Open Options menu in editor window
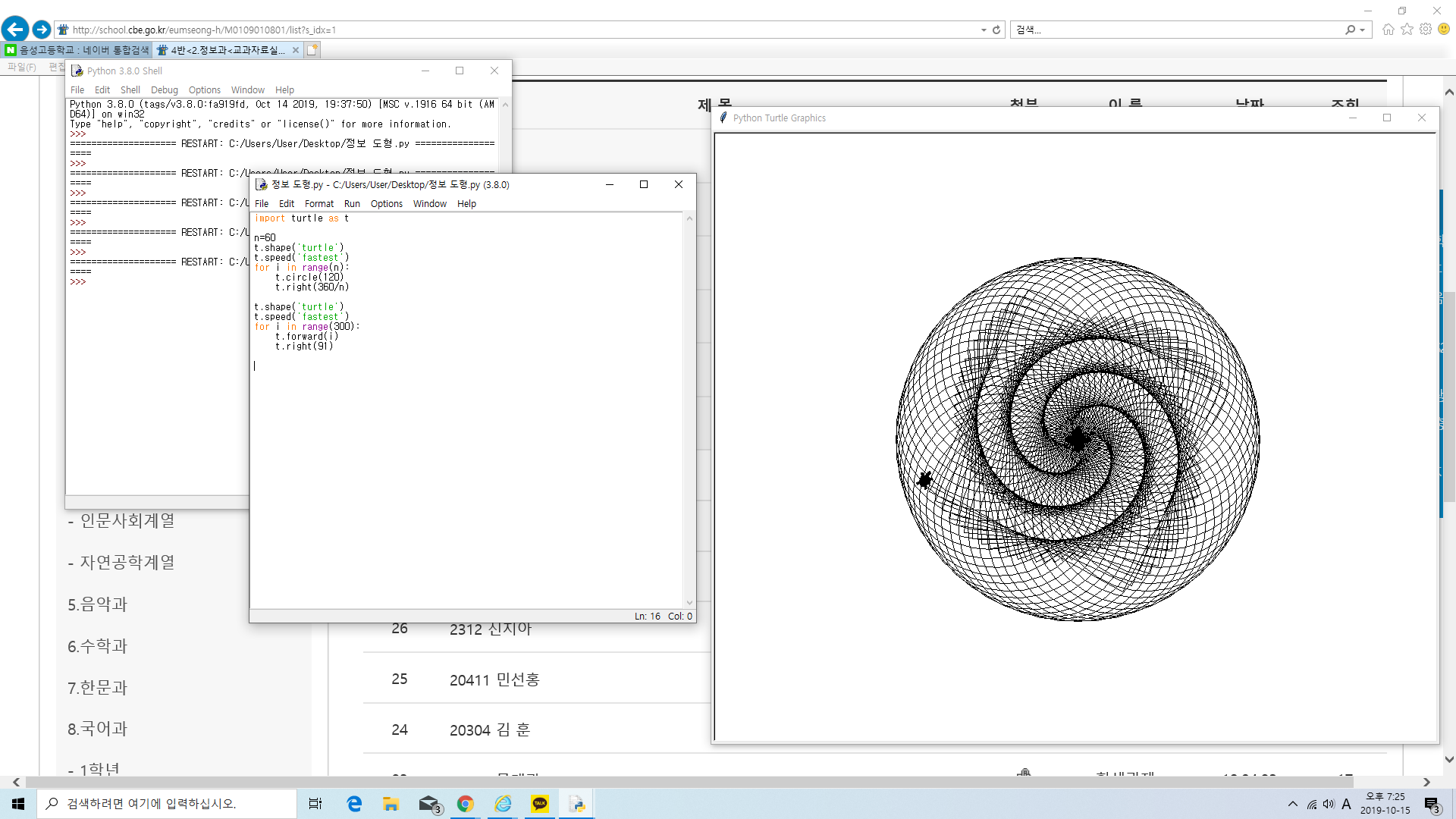The height and width of the screenshot is (819, 1456). point(387,203)
